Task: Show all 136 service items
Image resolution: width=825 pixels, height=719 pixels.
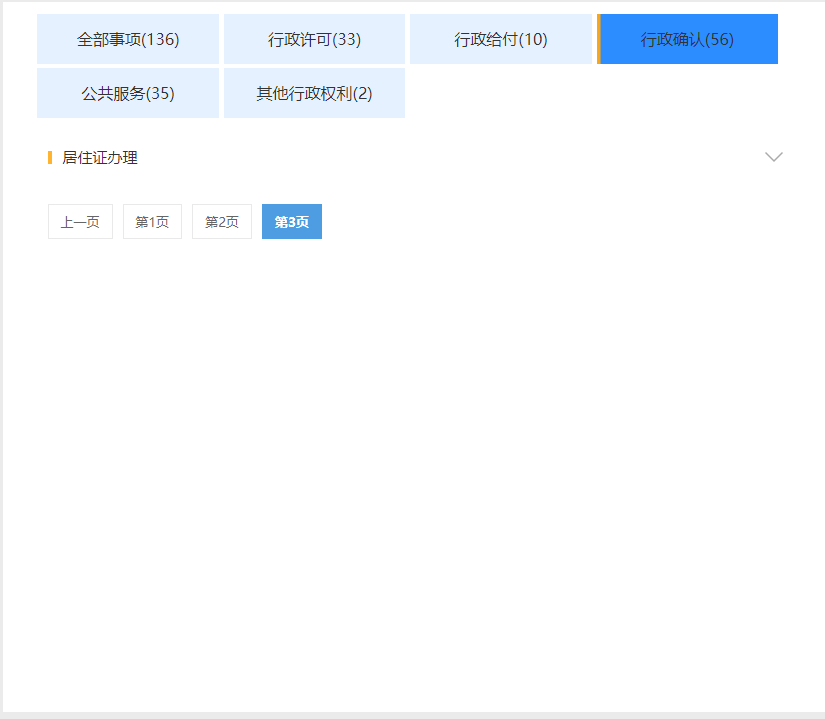Action: [128, 40]
